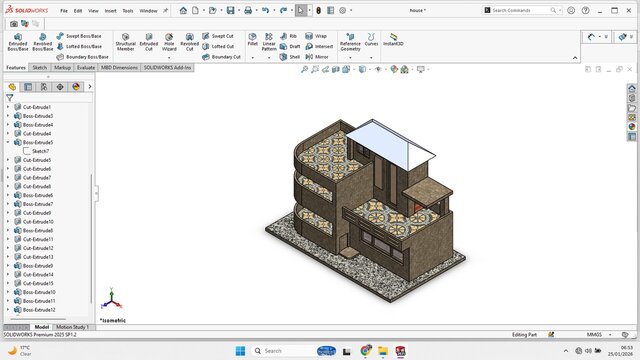Viewport: 640px width, 360px height.
Task: Click the Print icon in top toolbar
Action: (248, 11)
